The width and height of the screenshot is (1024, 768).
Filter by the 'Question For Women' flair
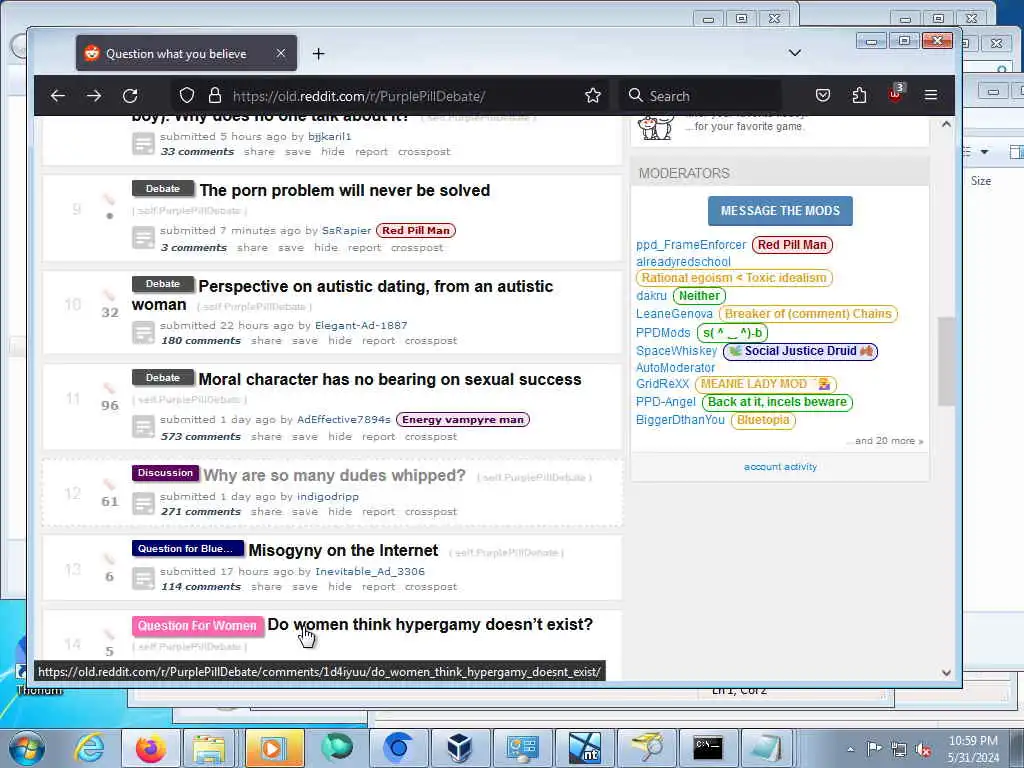(x=197, y=626)
